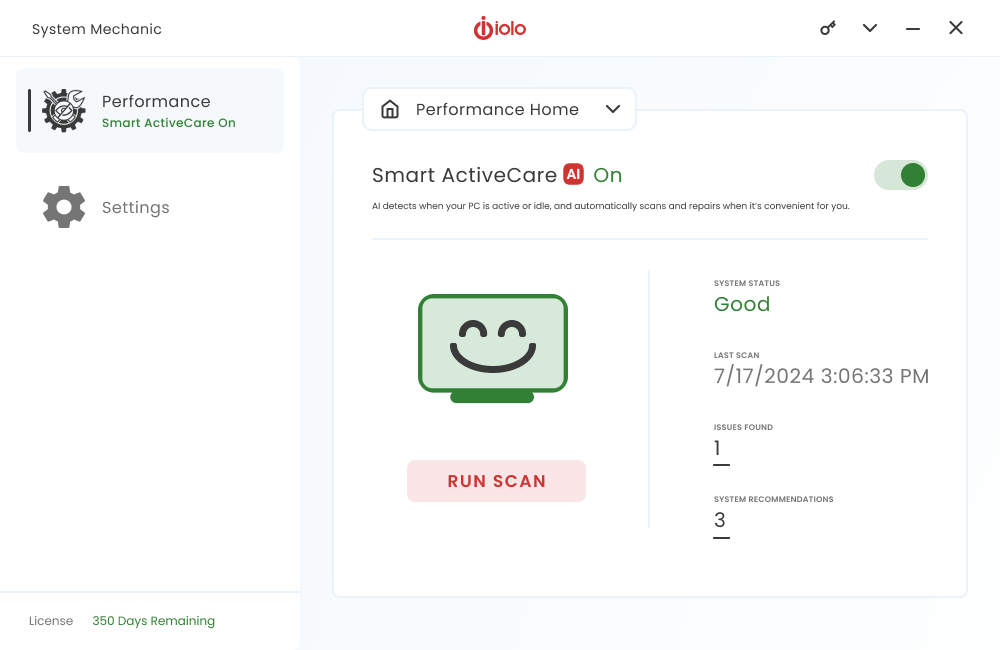Open the title bar chevron menu

[870, 28]
